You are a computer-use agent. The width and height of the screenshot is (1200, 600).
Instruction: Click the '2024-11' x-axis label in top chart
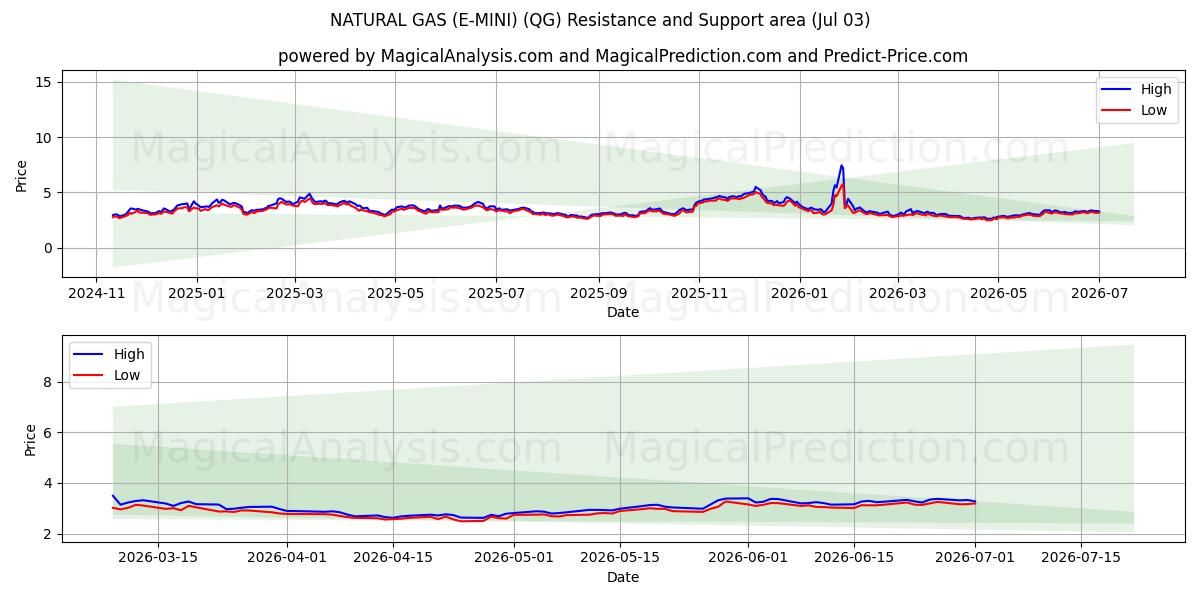(x=96, y=295)
